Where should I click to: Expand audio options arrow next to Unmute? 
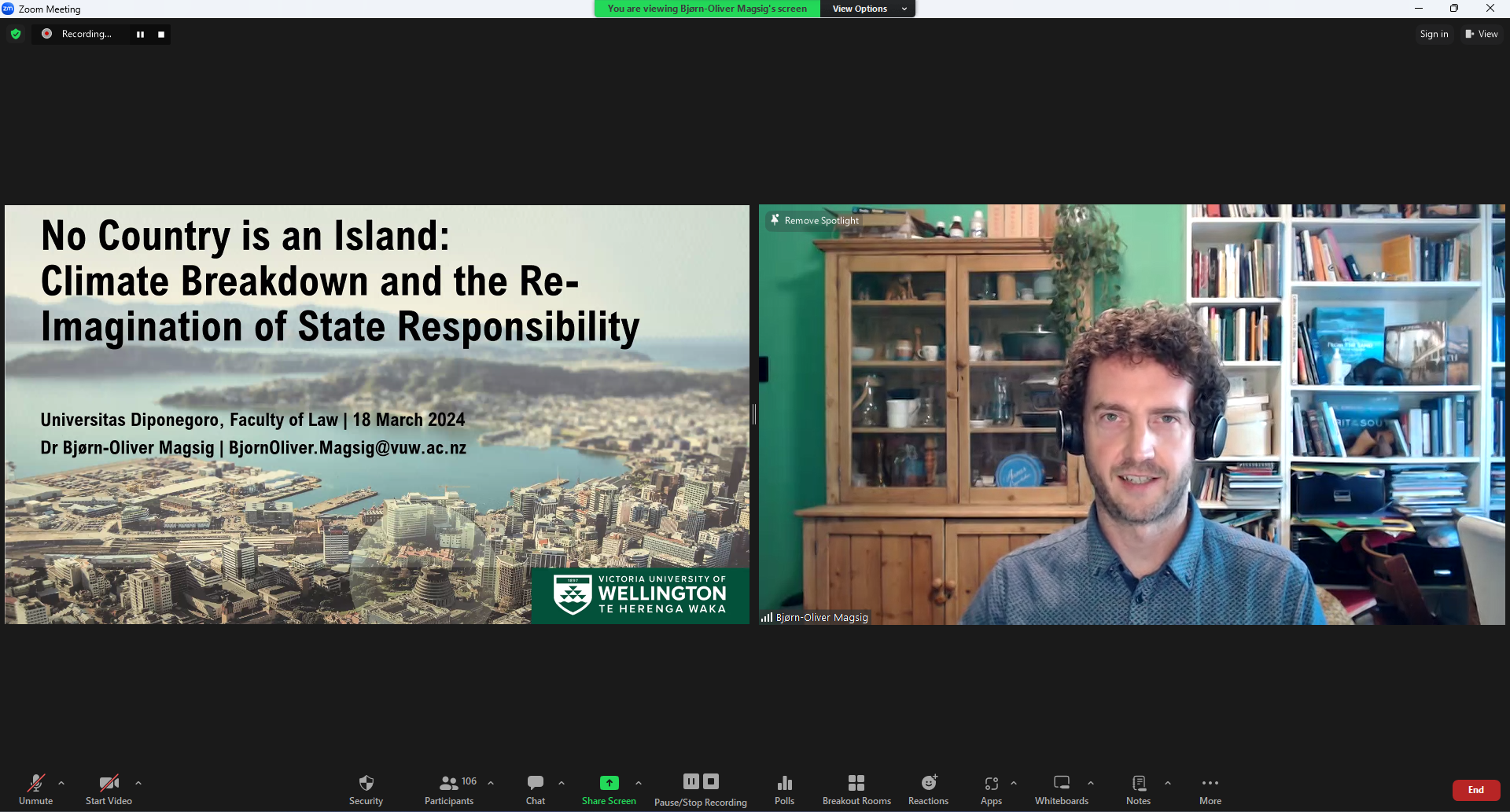click(x=61, y=783)
